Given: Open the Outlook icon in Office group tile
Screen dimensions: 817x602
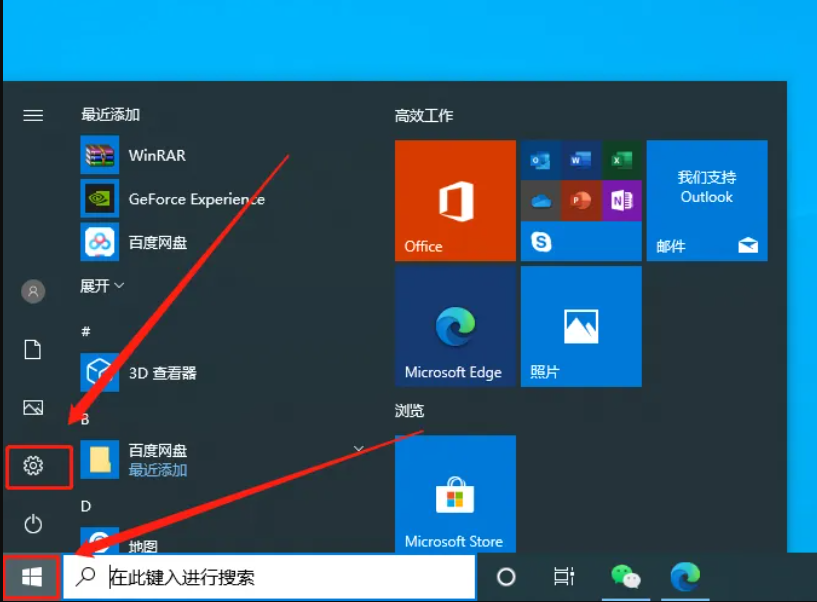Looking at the screenshot, I should [x=540, y=161].
